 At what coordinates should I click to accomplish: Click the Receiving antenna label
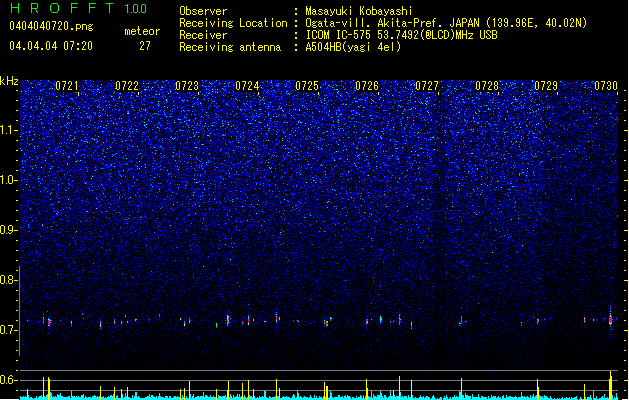[230, 47]
